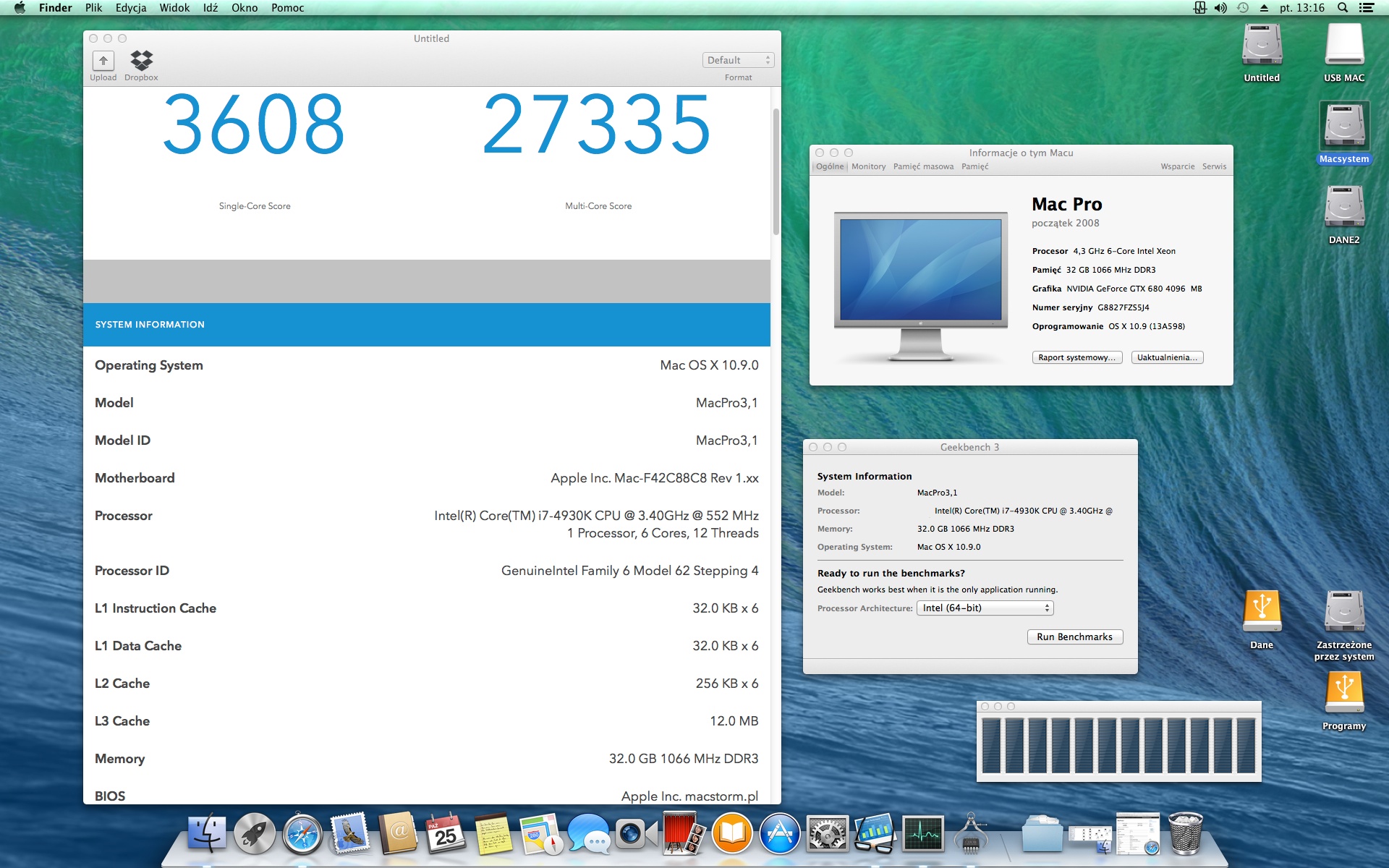Click the L3 Cache value 12.0 MB
Viewport: 1389px width, 868px height.
pyautogui.click(x=734, y=721)
